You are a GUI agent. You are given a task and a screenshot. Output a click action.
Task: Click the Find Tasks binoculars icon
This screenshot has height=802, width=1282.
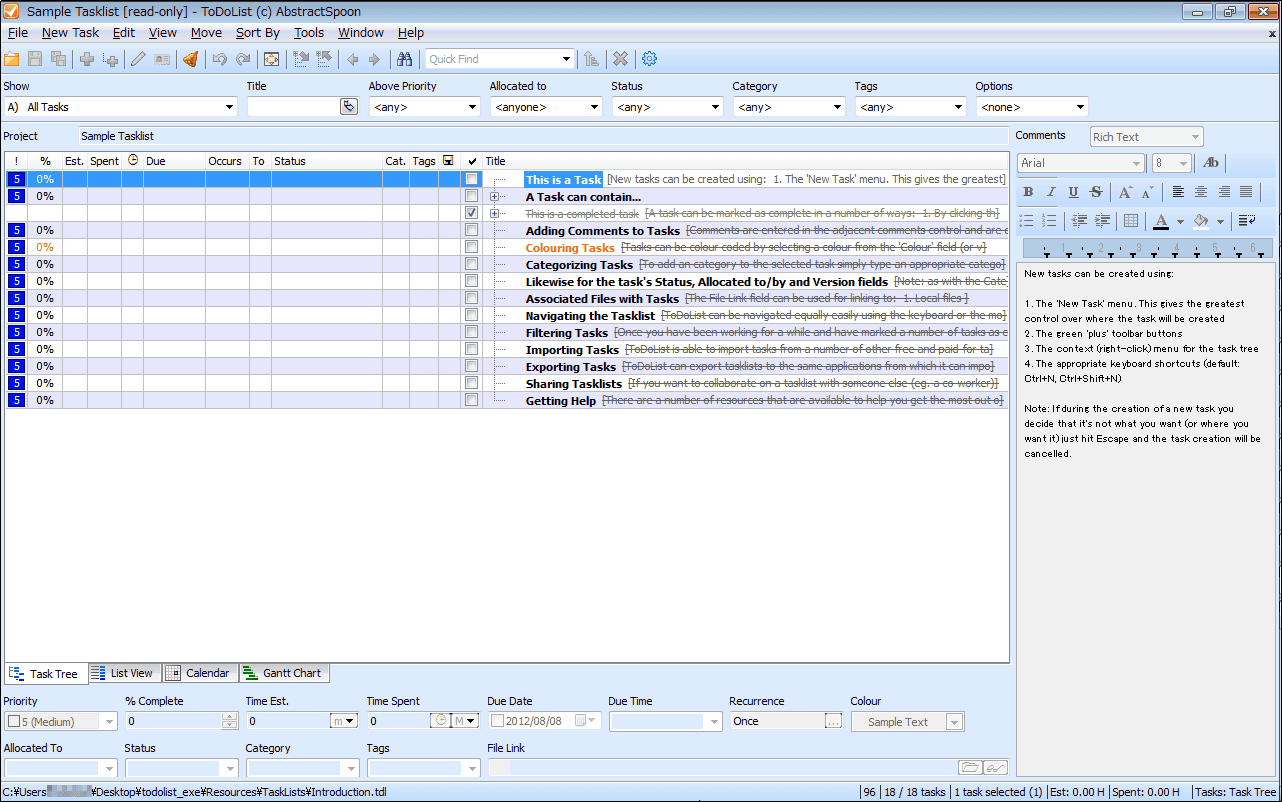[x=405, y=59]
